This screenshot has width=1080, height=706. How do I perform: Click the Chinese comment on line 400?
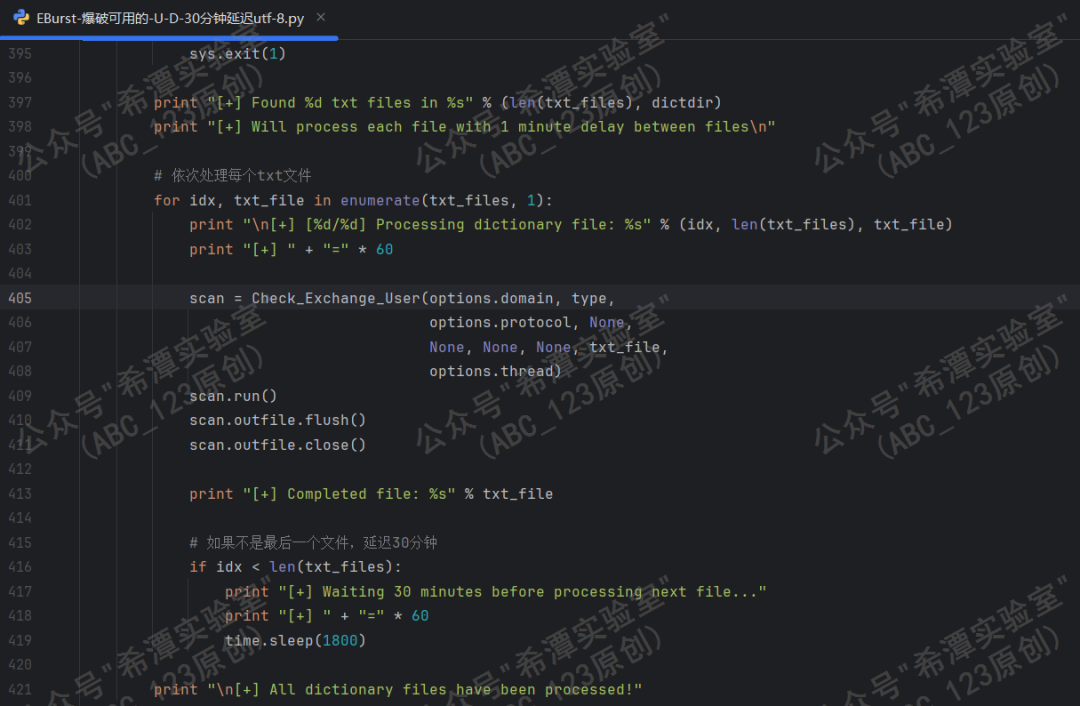click(x=233, y=176)
